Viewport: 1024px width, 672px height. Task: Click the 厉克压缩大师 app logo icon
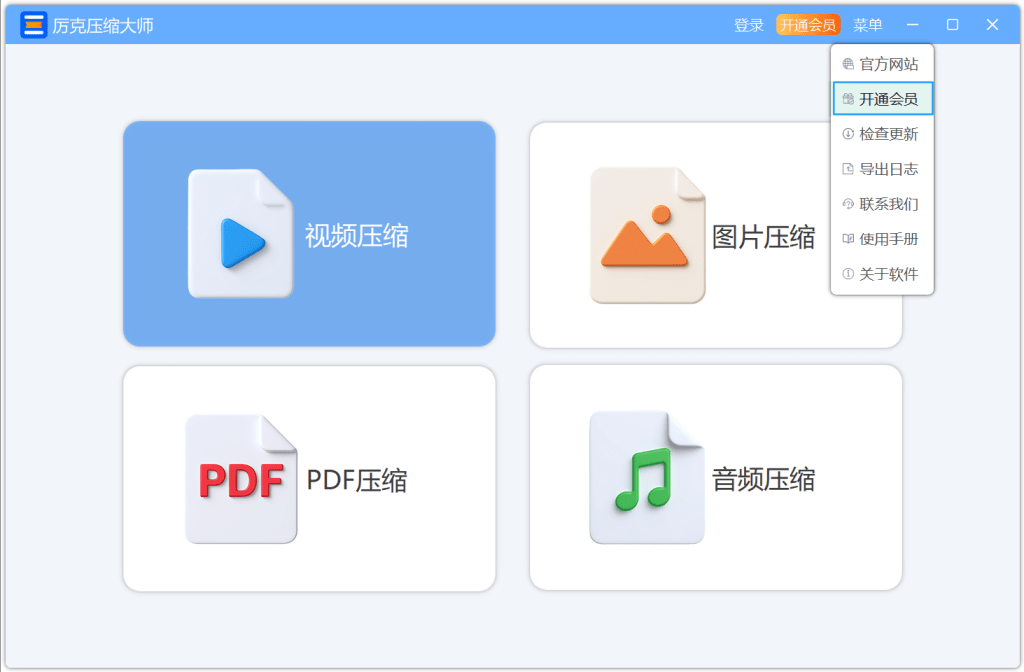[33, 25]
